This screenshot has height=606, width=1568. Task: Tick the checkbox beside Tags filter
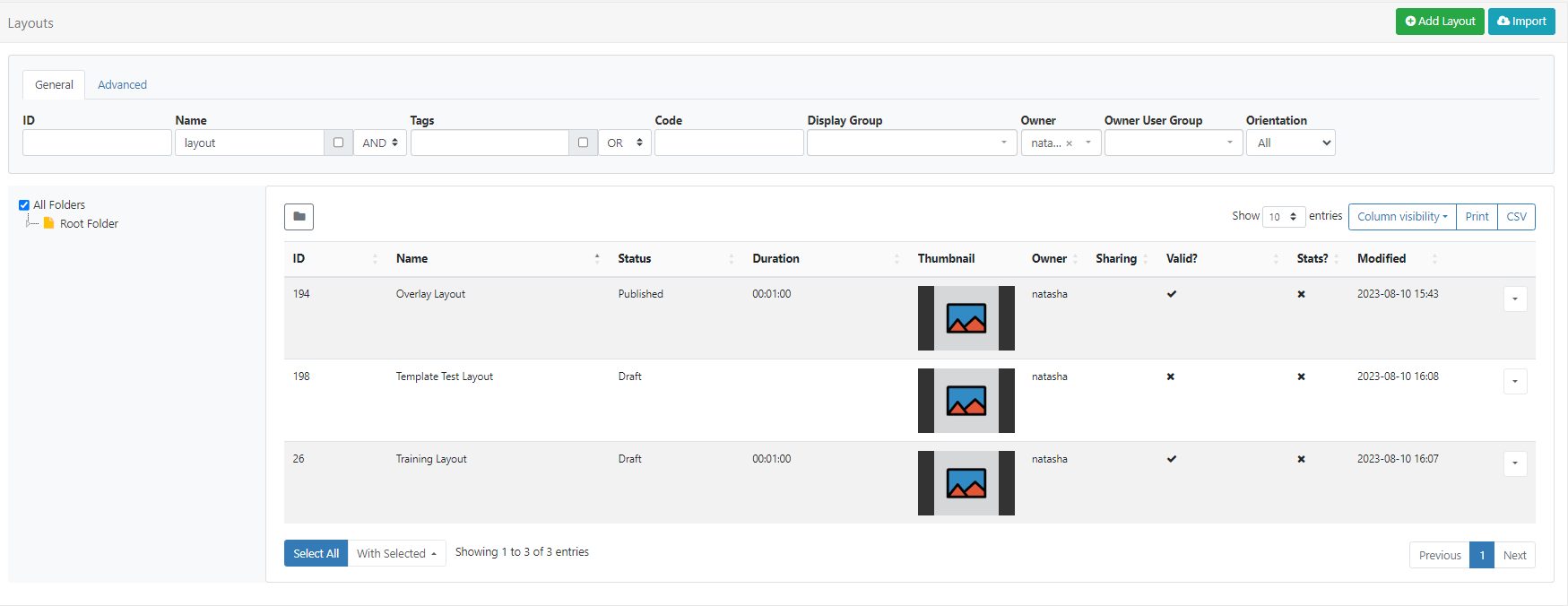[x=583, y=143]
